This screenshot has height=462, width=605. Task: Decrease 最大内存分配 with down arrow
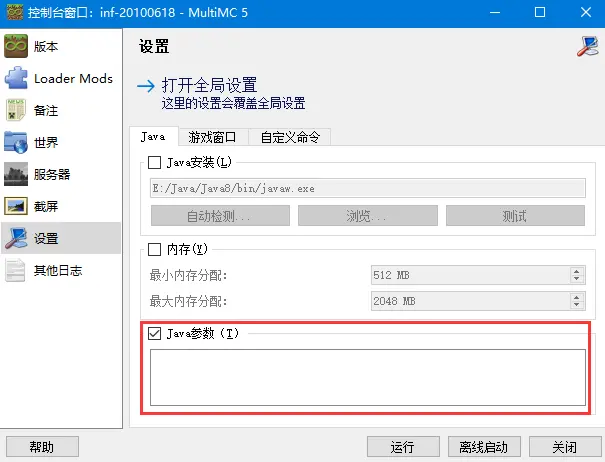pyautogui.click(x=577, y=305)
